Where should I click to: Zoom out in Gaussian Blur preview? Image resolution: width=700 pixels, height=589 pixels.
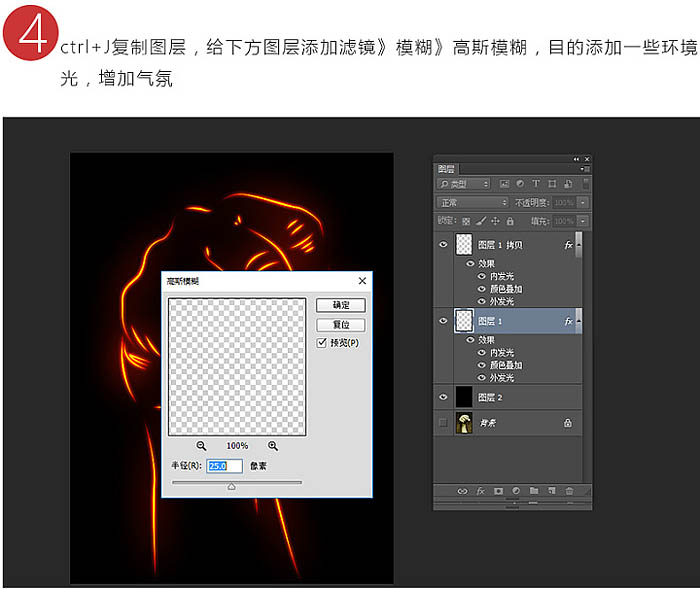[x=201, y=446]
